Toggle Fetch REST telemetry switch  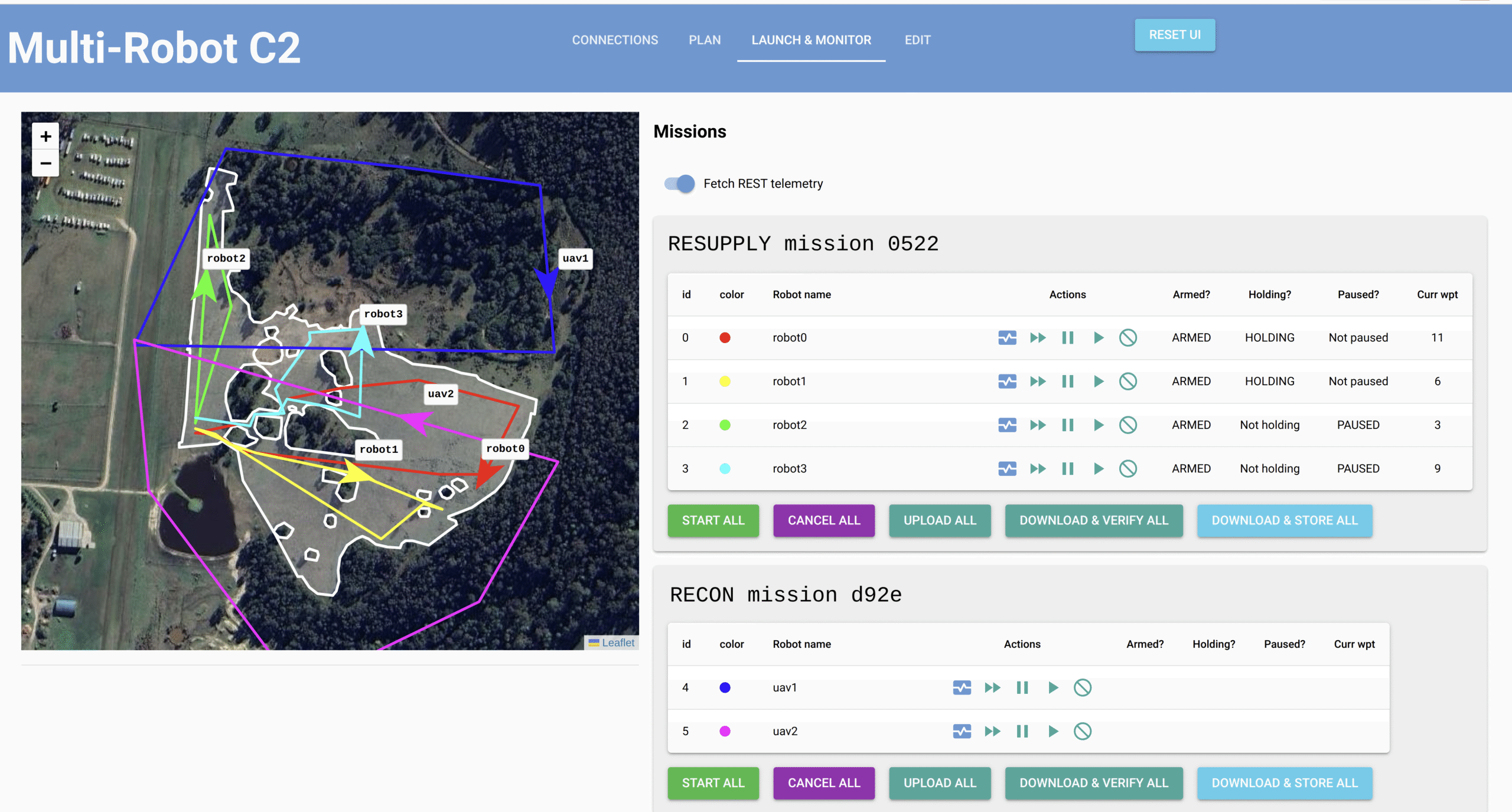click(680, 184)
